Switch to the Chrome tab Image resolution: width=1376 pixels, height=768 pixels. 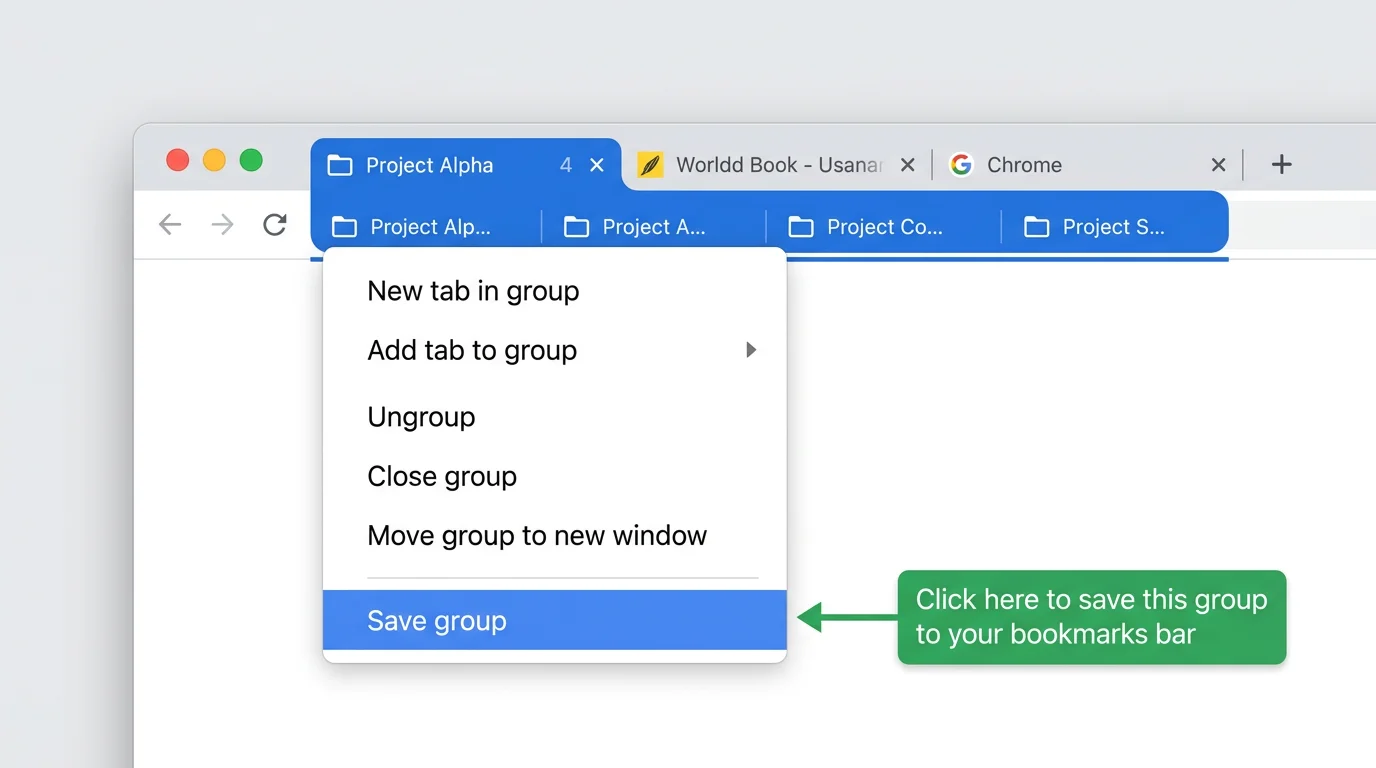(x=1025, y=164)
